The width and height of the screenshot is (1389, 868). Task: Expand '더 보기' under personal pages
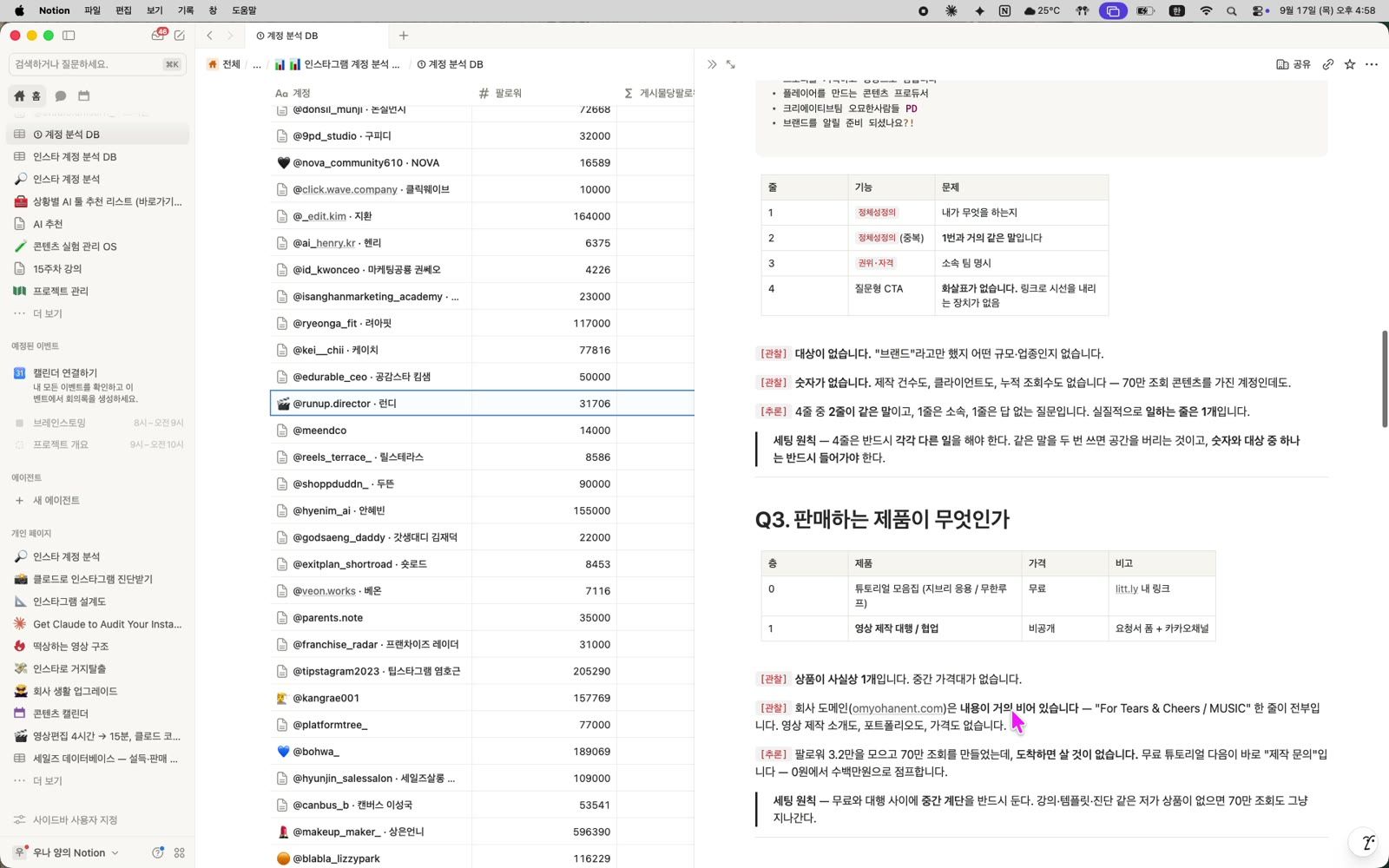click(47, 780)
